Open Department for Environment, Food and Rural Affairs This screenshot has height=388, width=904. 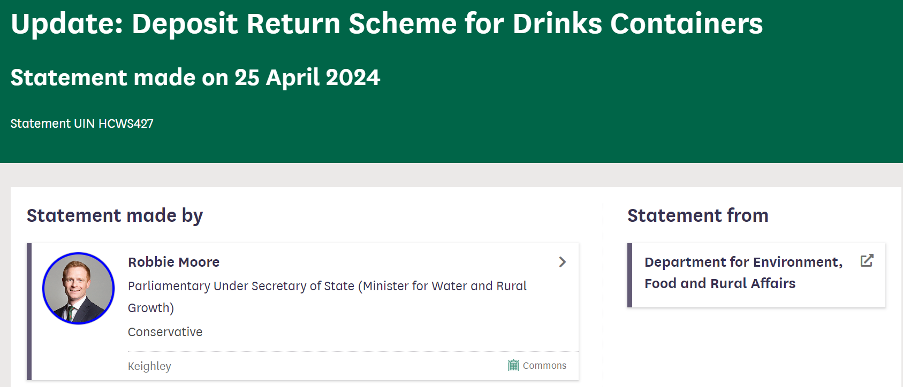(743, 273)
